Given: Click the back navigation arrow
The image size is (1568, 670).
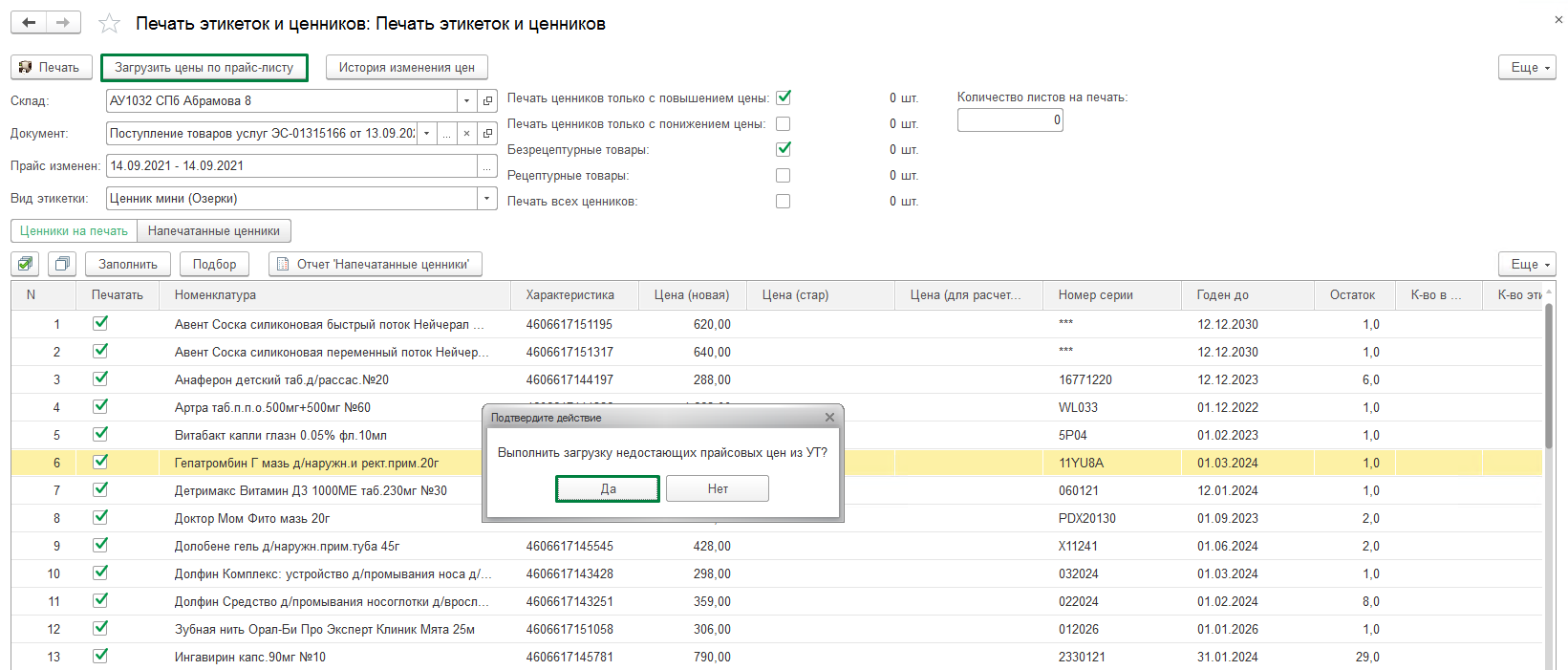Looking at the screenshot, I should point(29,23).
